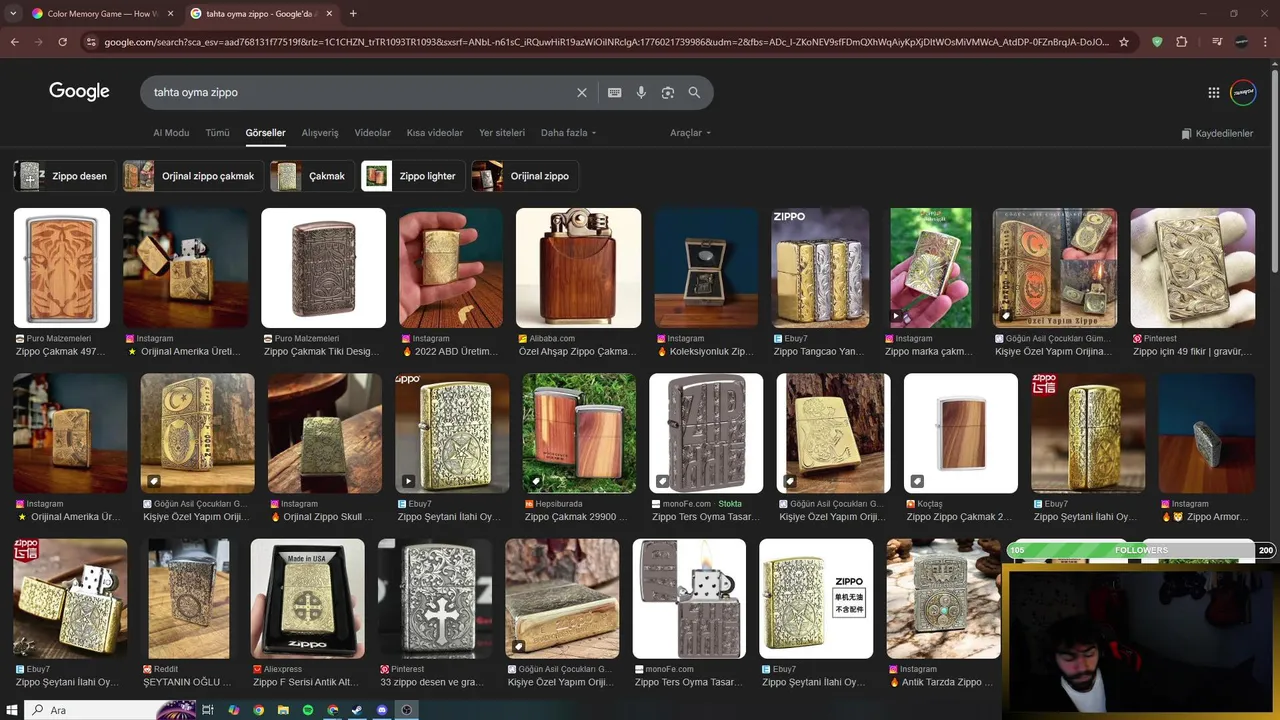Filter by the Çakmak chip
This screenshot has height=720, width=1280.
pyautogui.click(x=312, y=176)
